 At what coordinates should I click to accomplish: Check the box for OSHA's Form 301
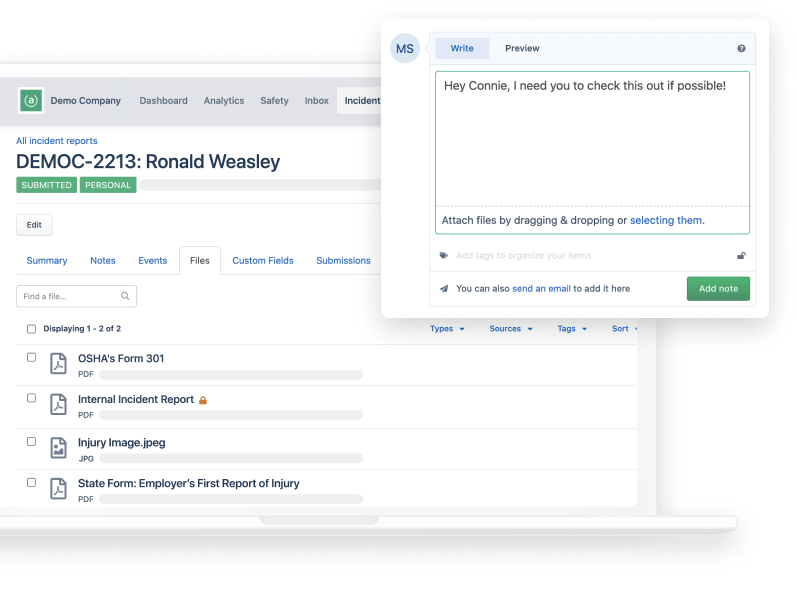click(32, 357)
